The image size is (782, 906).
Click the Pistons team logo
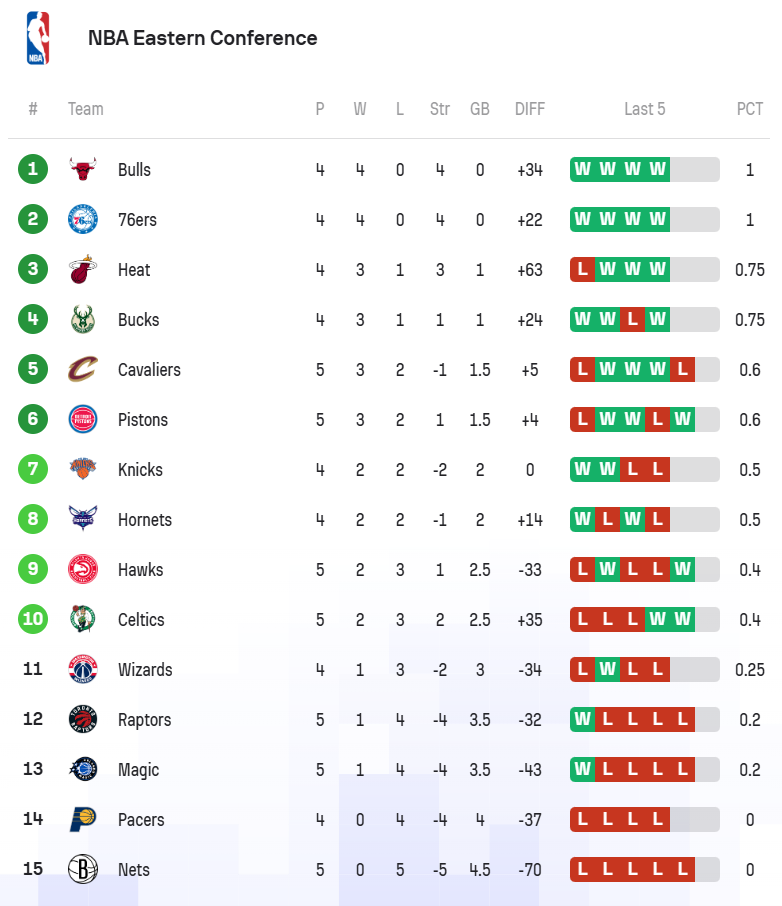[83, 419]
